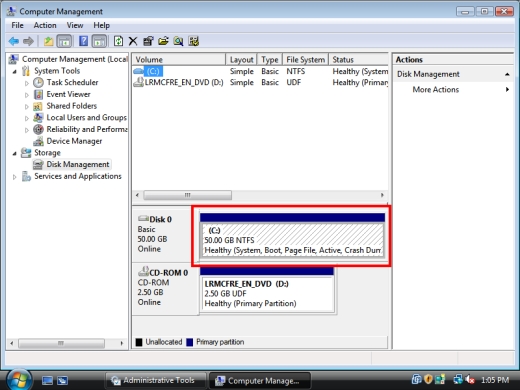
Task: Click the console tree horizontal scrollbar thumb
Action: 61,343
